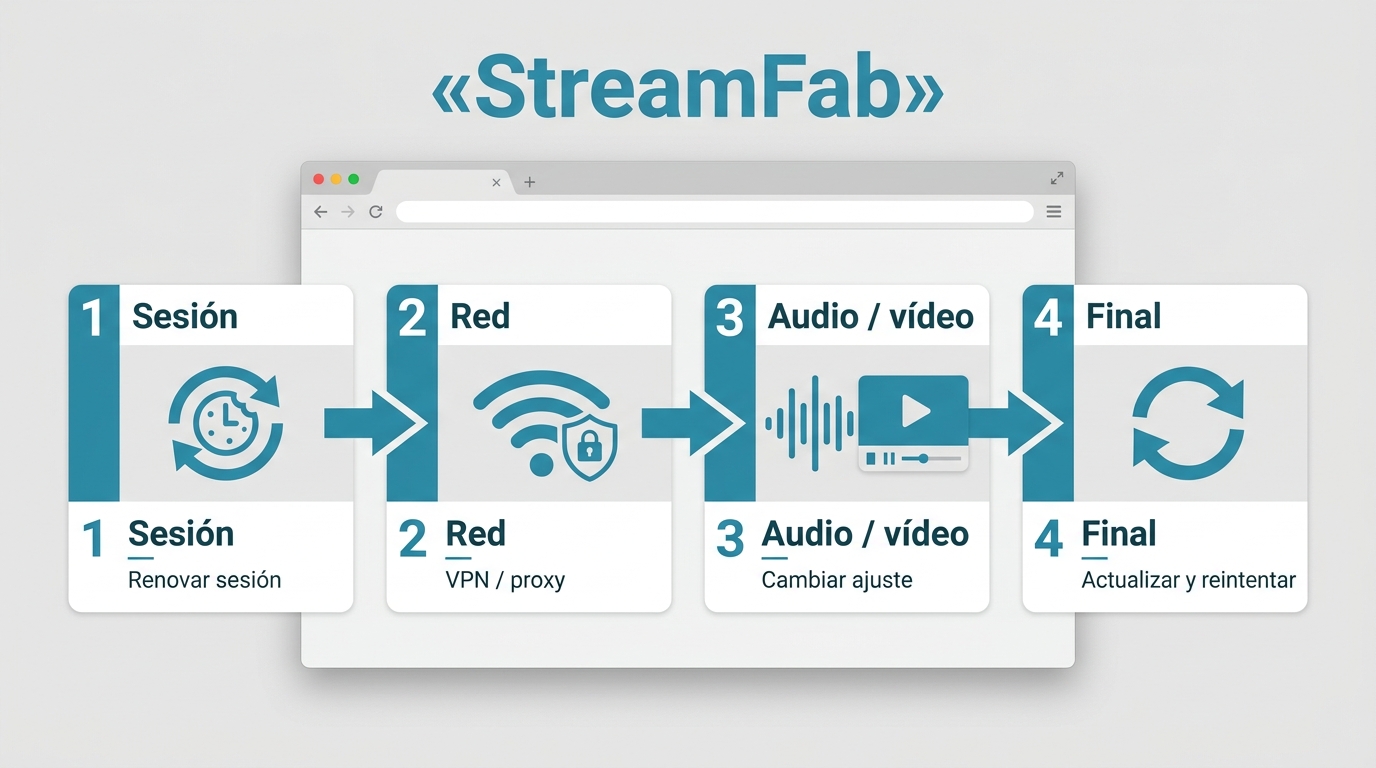Click the red traffic-light window button
This screenshot has width=1376, height=768.
(319, 179)
